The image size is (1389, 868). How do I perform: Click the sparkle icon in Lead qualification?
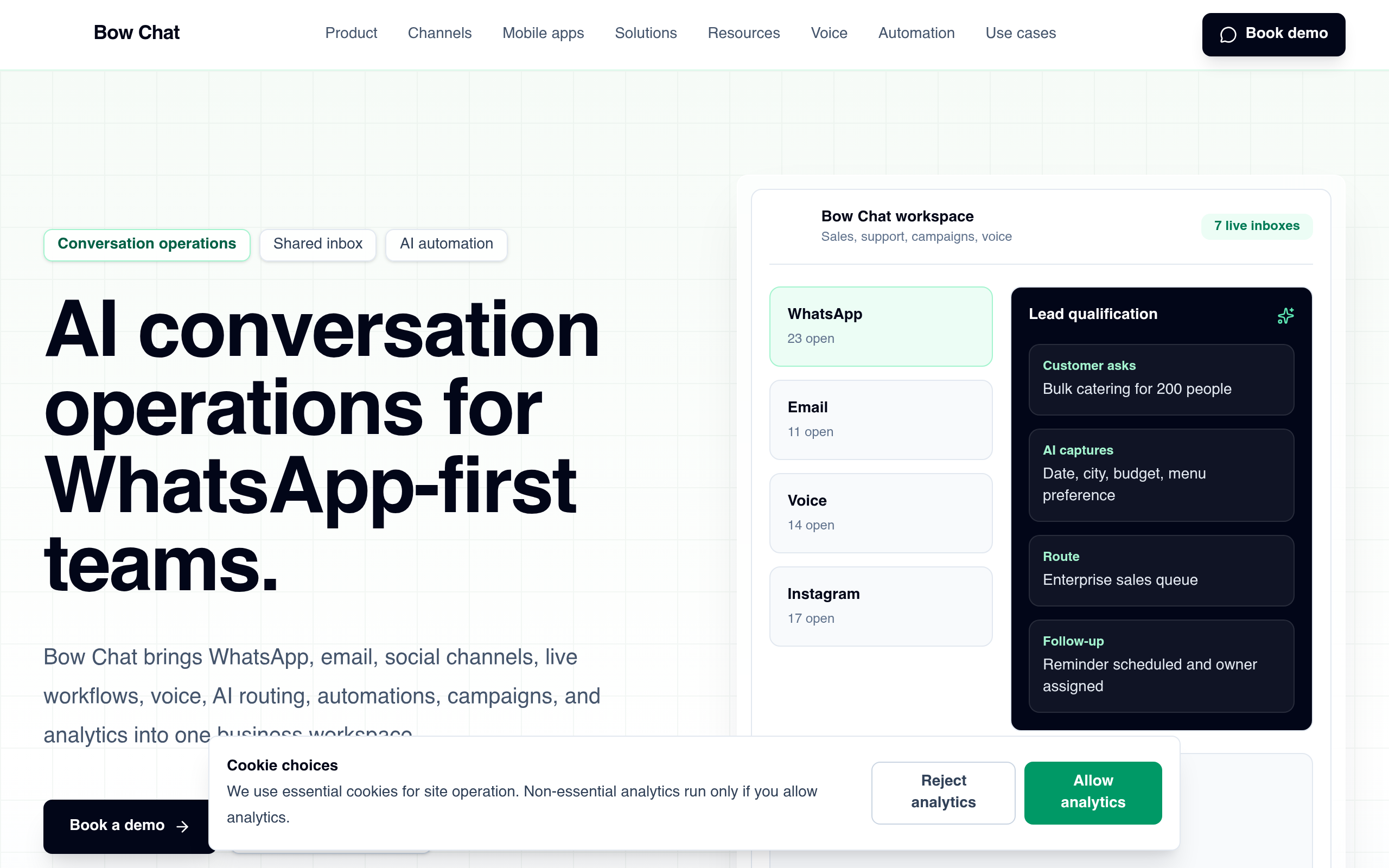pos(1285,315)
